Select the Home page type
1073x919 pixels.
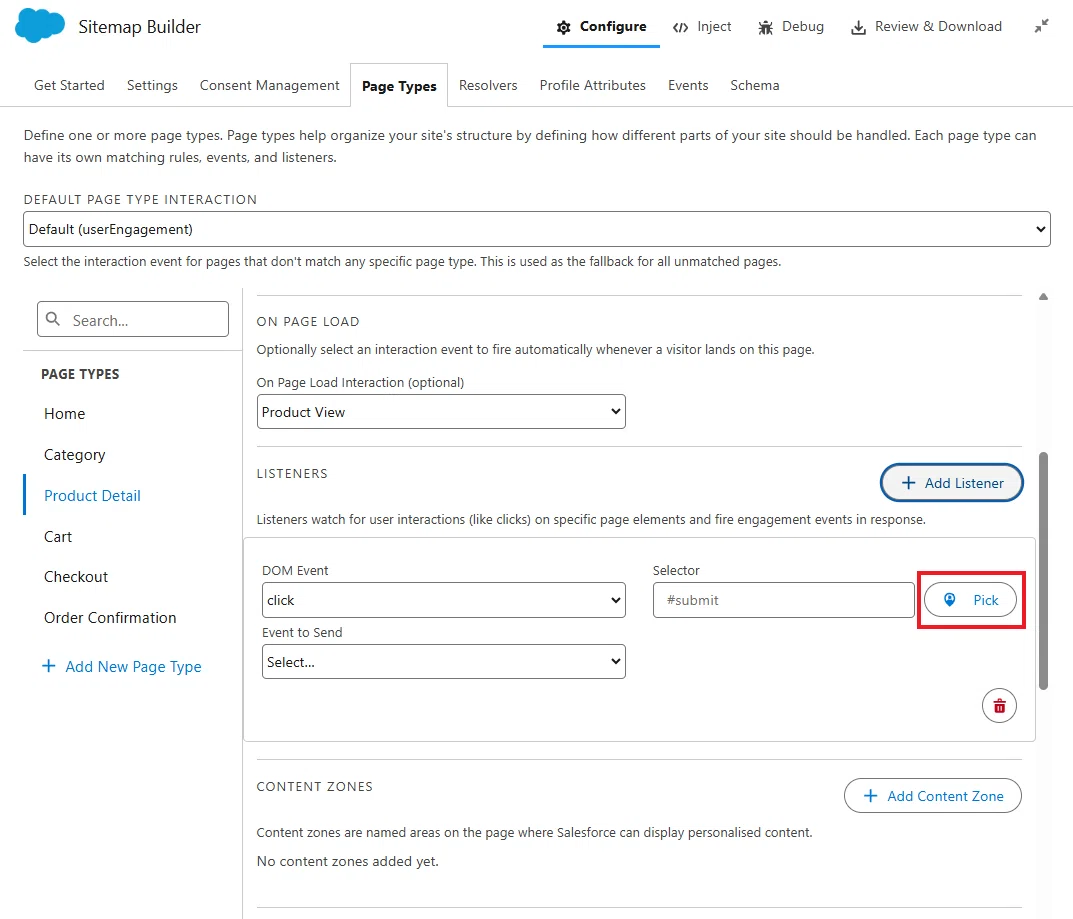pyautogui.click(x=65, y=414)
